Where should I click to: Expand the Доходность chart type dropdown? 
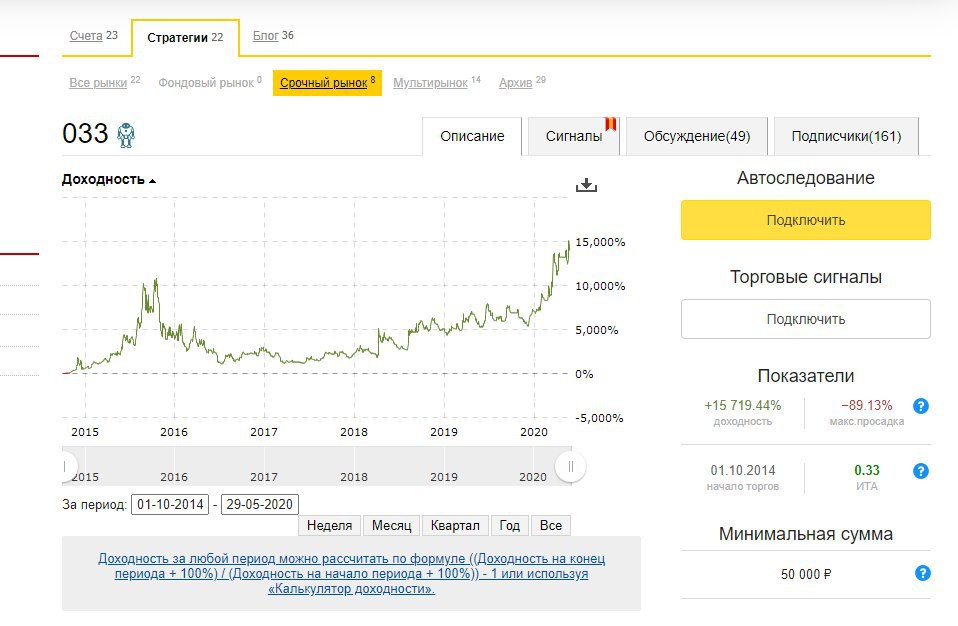click(109, 180)
